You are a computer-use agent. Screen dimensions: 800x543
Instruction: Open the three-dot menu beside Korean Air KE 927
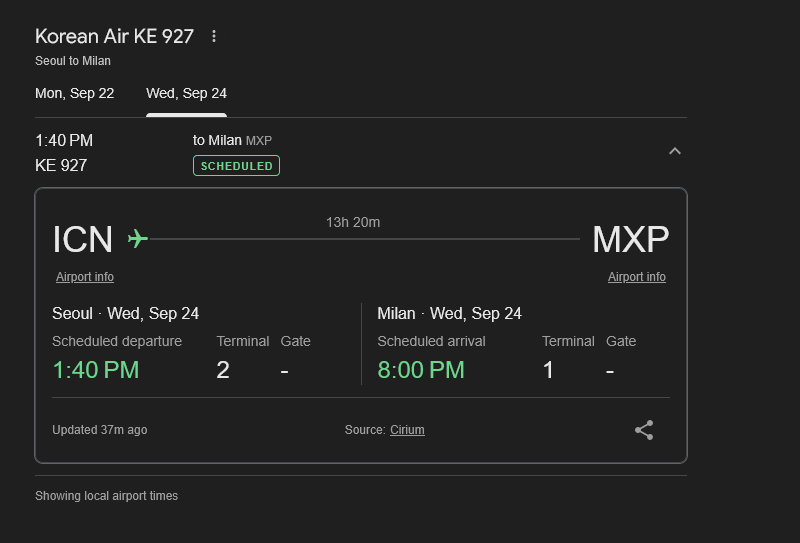pyautogui.click(x=214, y=36)
